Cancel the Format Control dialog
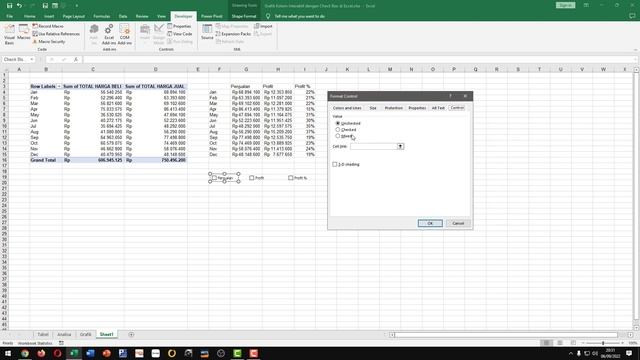The width and height of the screenshot is (640, 360). tap(458, 223)
